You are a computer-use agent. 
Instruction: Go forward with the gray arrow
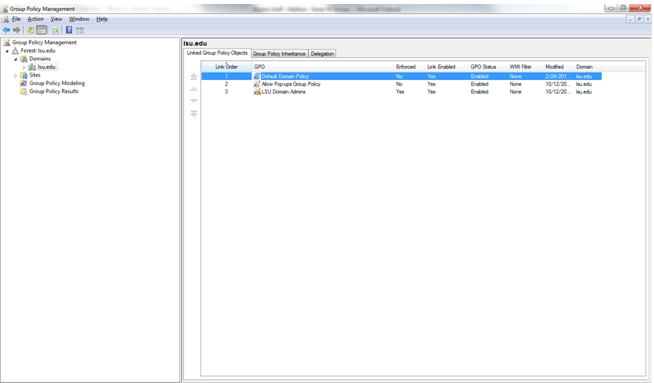pyautogui.click(x=17, y=30)
